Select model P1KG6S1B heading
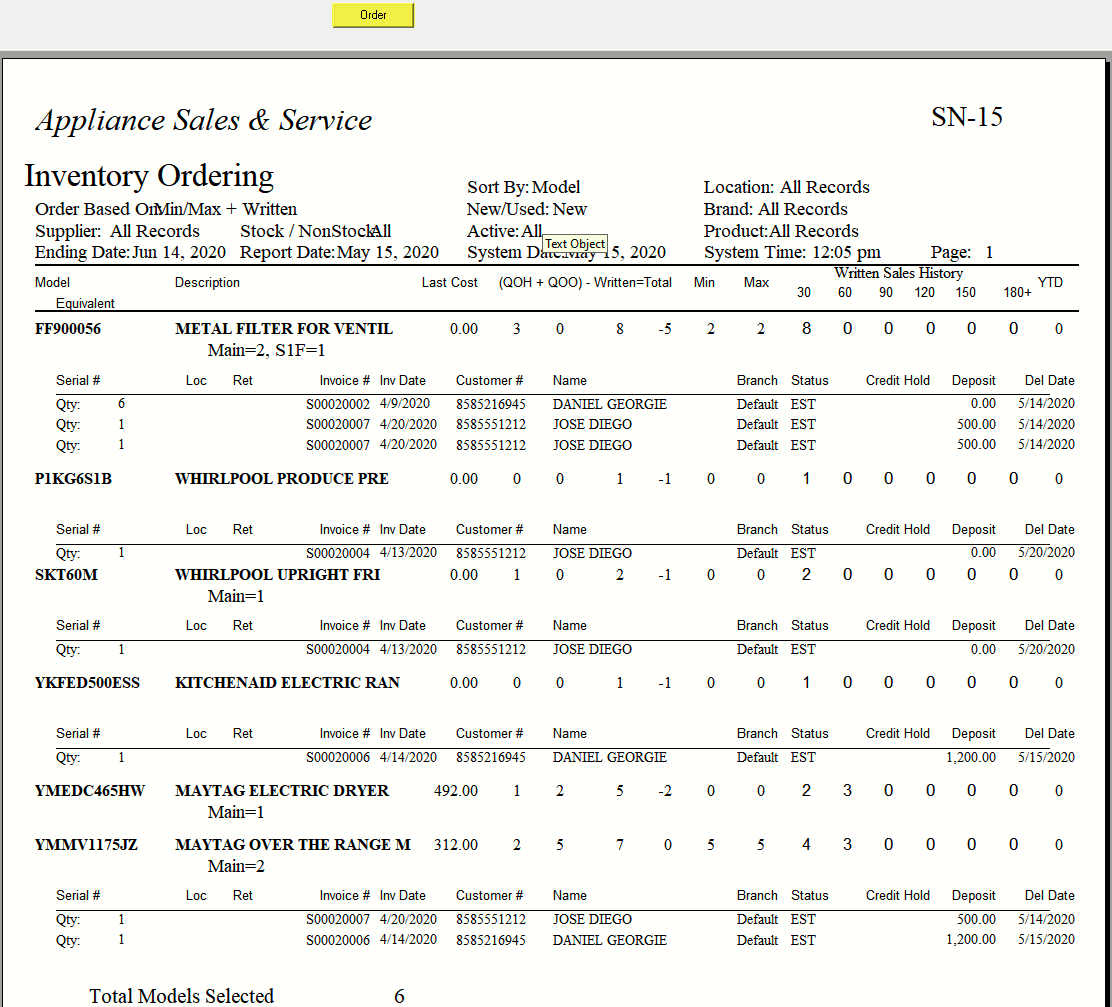The height and width of the screenshot is (1007, 1112). coord(73,479)
